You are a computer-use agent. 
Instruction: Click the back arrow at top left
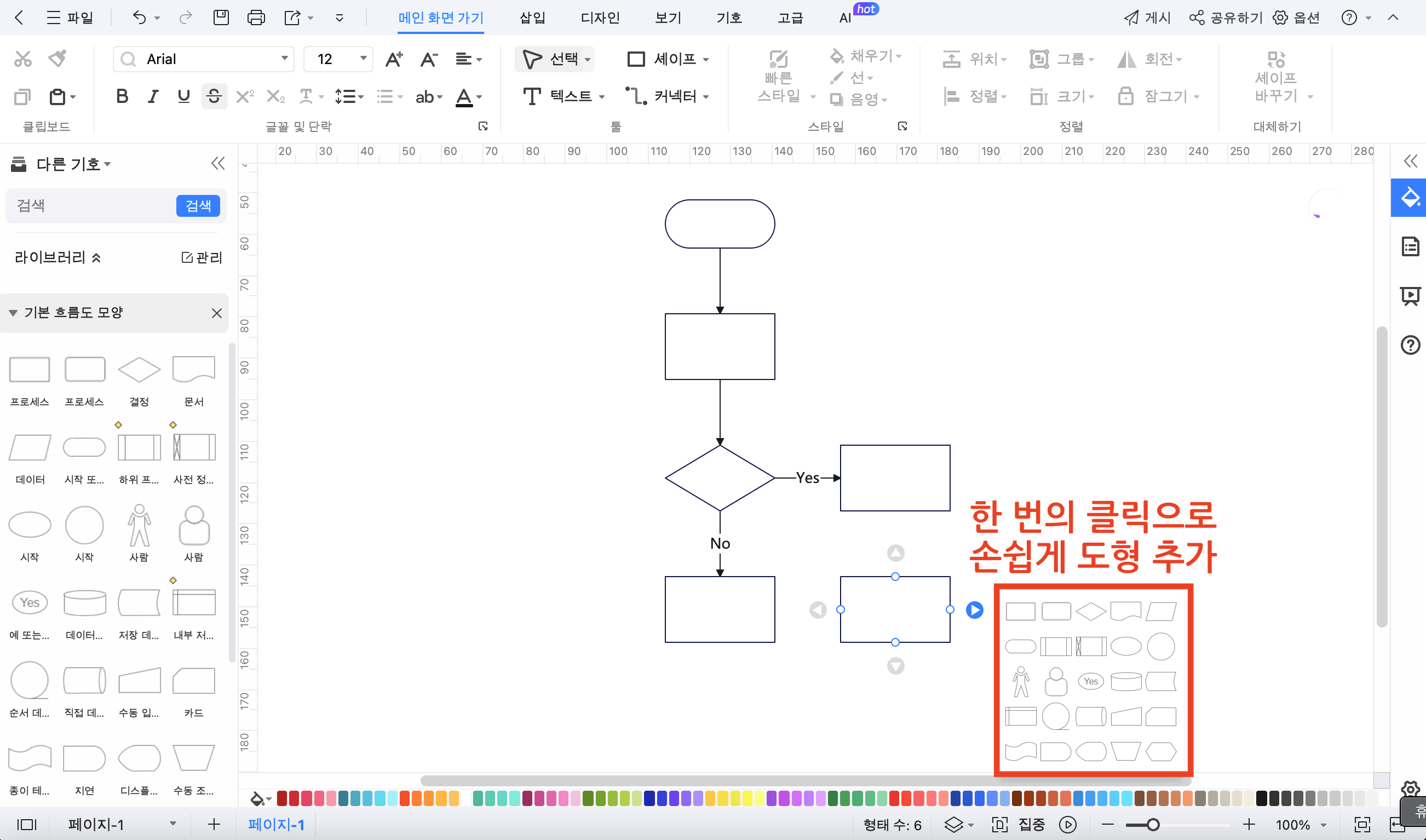pos(19,18)
